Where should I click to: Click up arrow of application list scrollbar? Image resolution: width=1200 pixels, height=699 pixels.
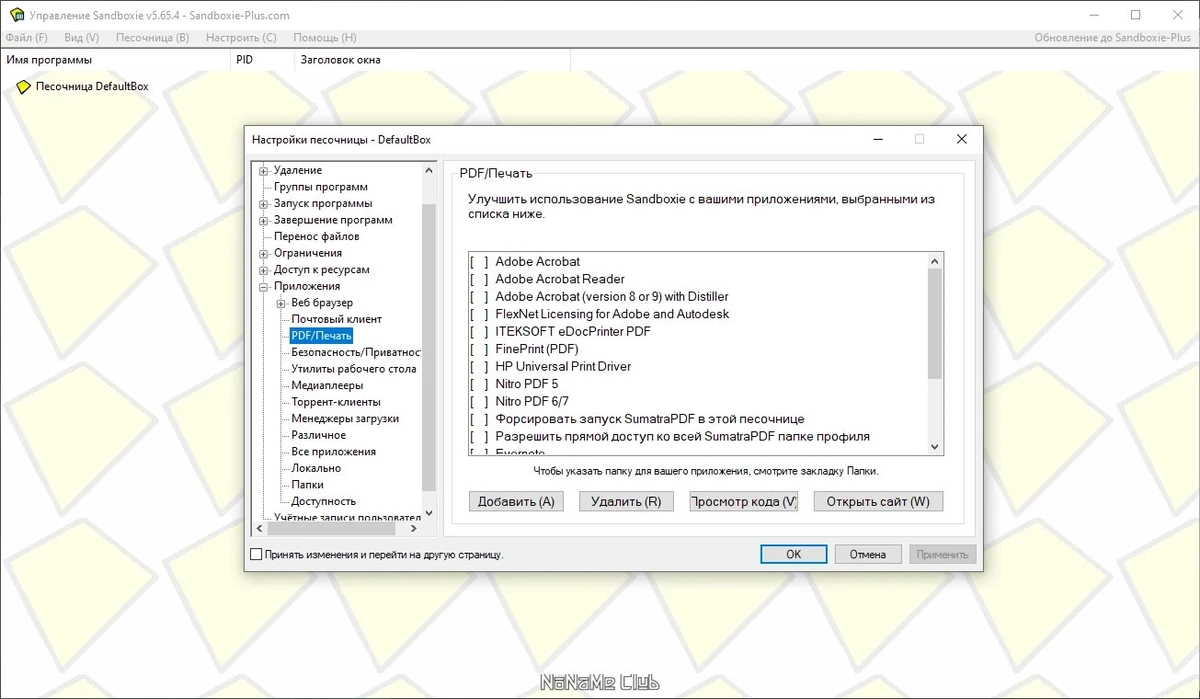[935, 261]
